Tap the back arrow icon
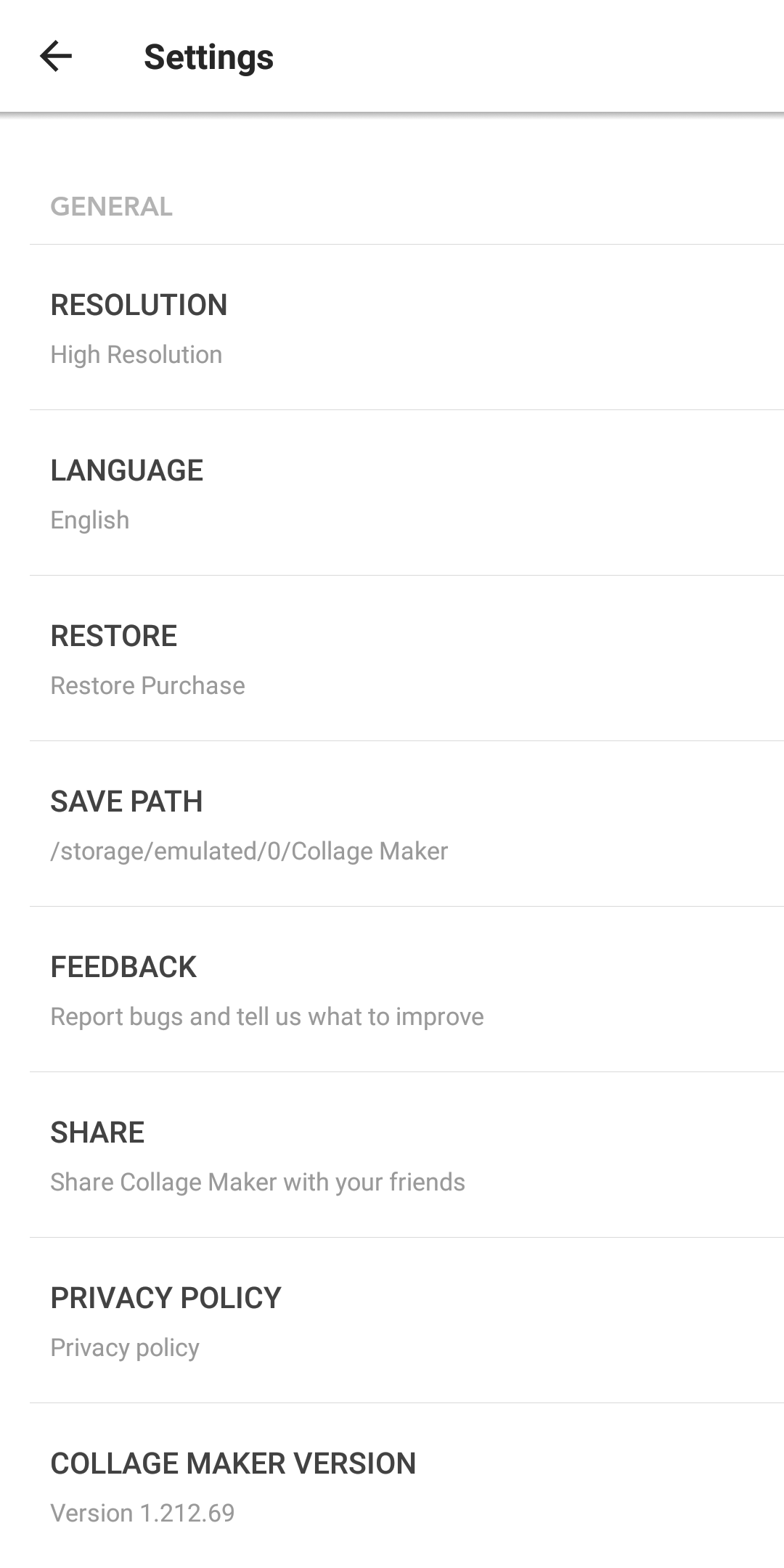This screenshot has height=1568, width=784. [56, 57]
